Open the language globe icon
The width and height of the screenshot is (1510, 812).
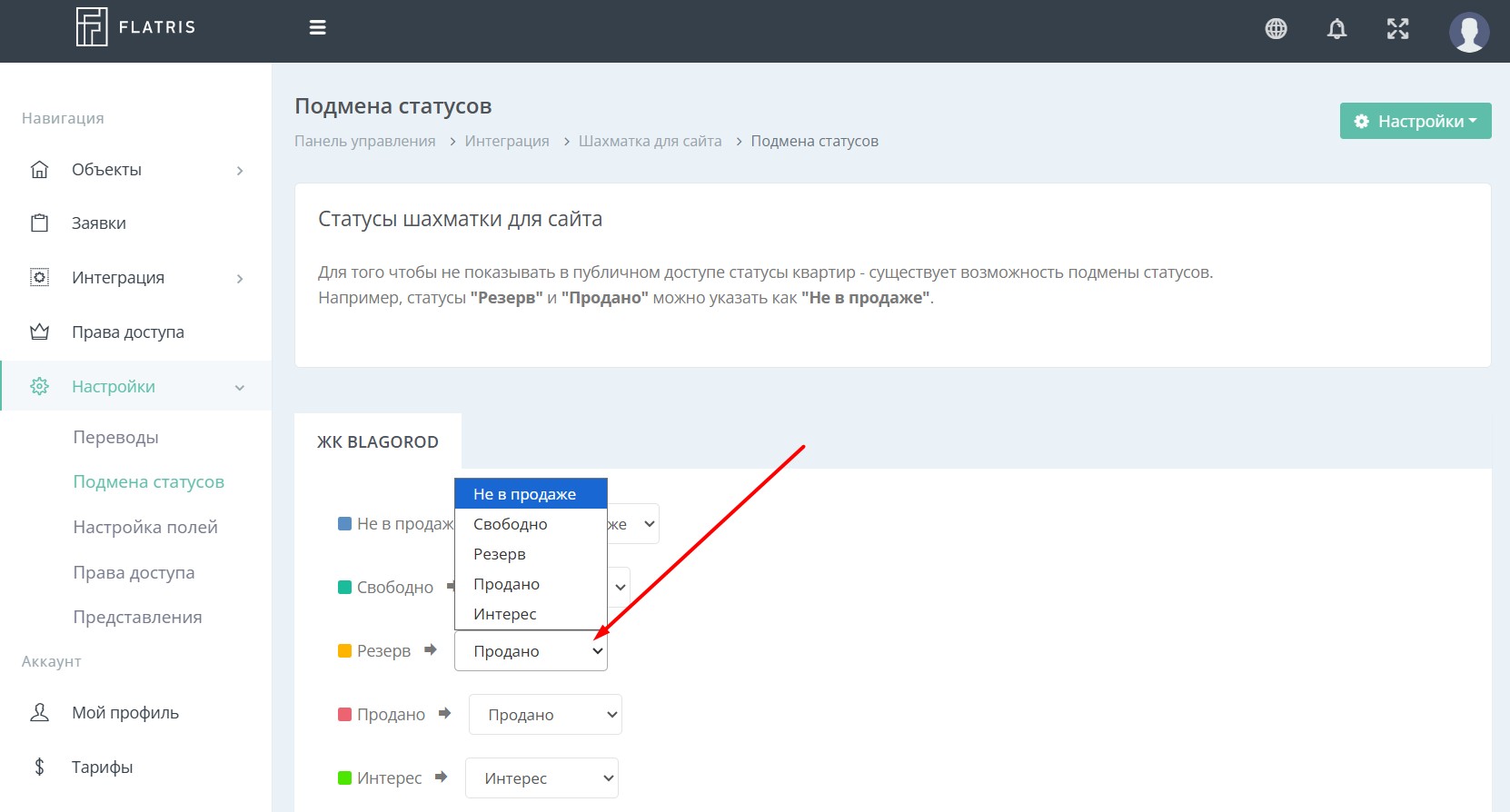1276,29
